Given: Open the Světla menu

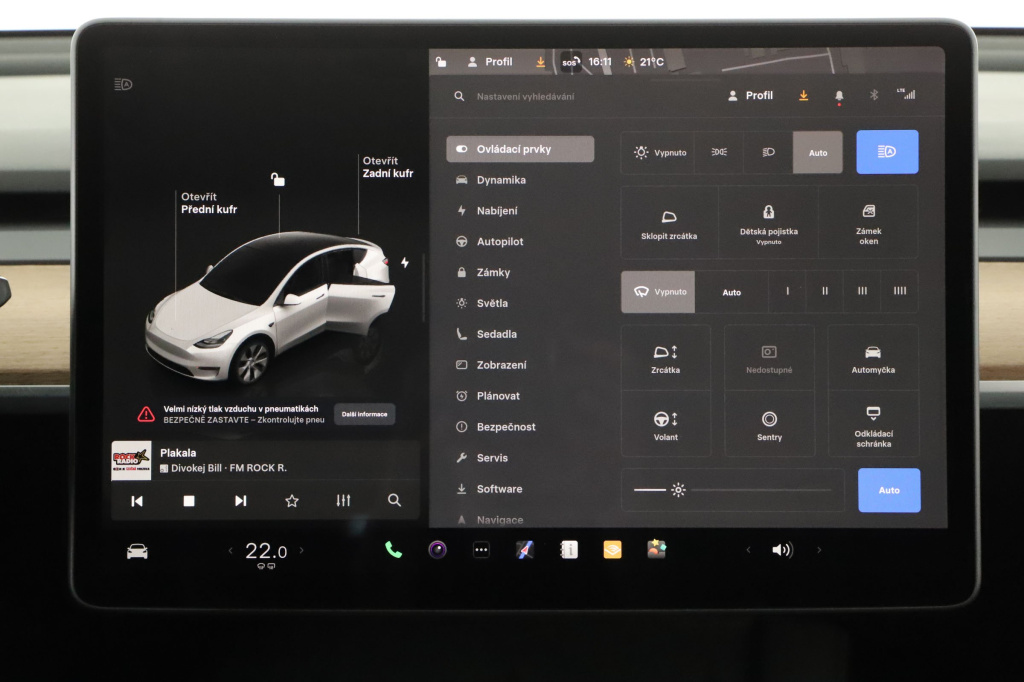Looking at the screenshot, I should coord(520,303).
